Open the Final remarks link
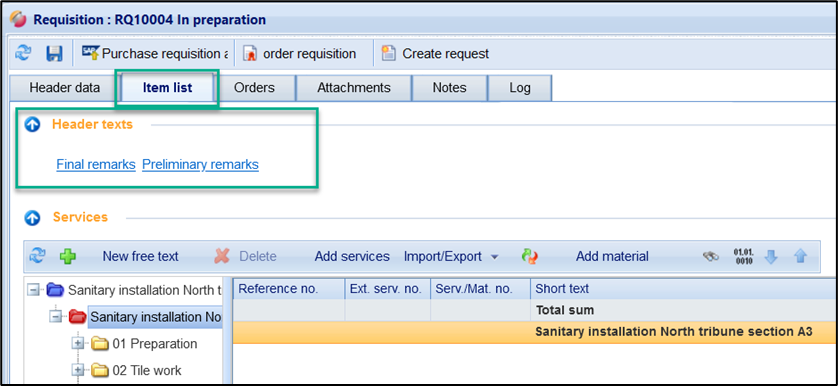Viewport: 838px width, 386px height. 96,164
